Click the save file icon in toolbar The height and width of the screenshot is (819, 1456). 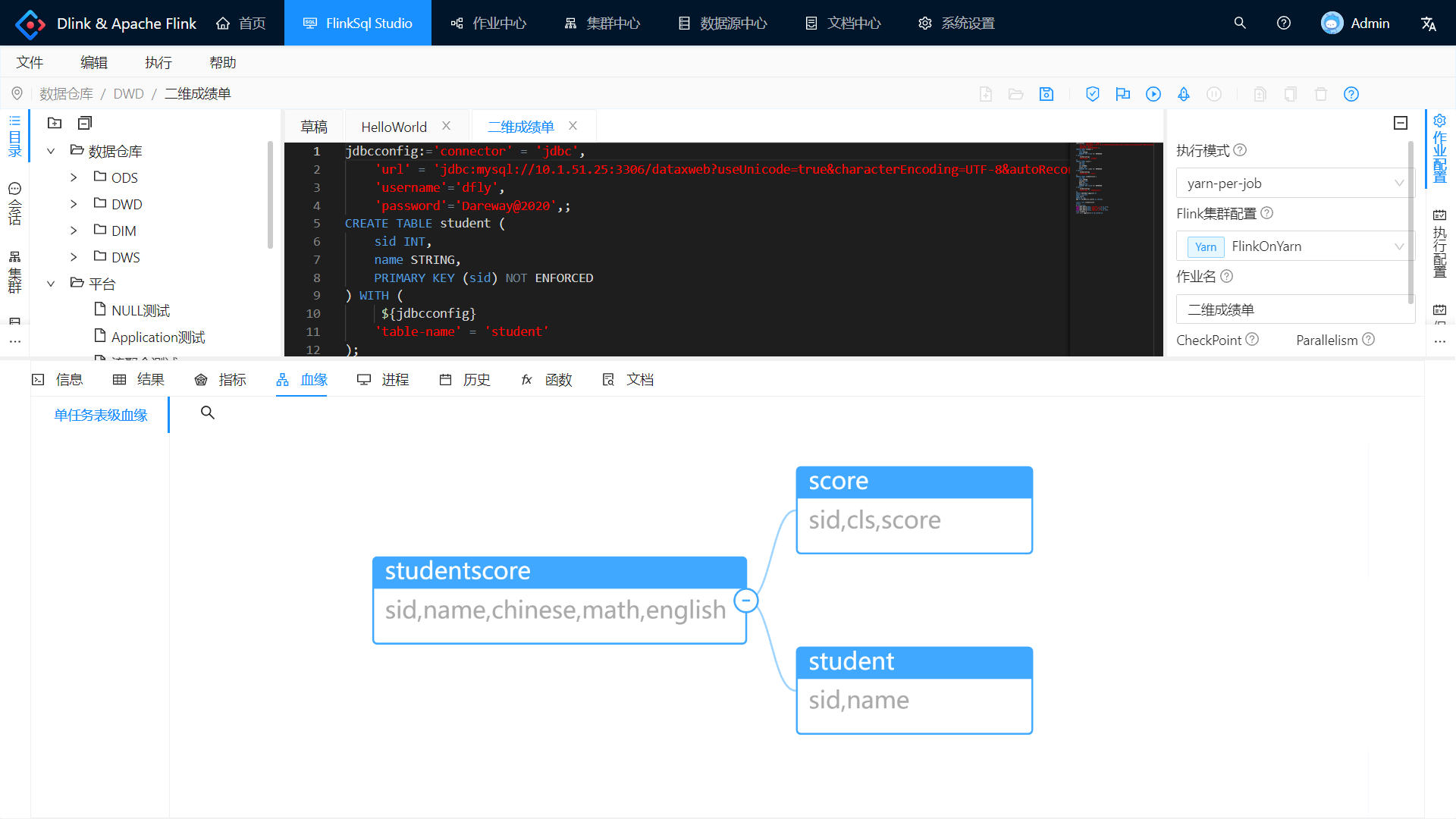[x=1046, y=94]
